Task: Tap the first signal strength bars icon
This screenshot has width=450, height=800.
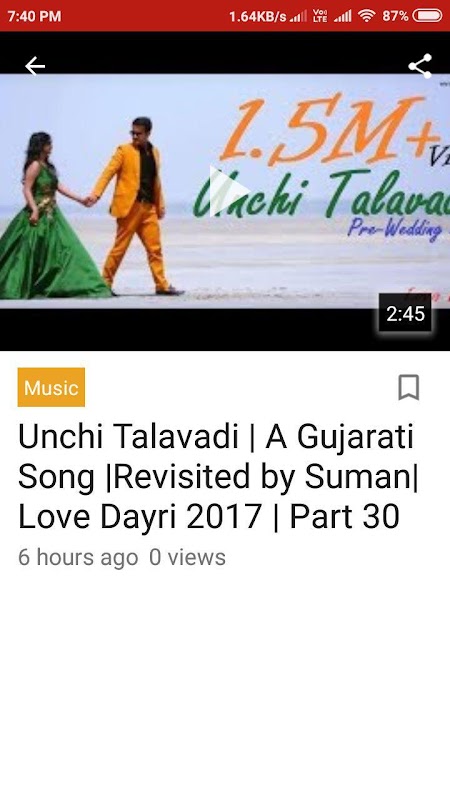Action: (298, 16)
